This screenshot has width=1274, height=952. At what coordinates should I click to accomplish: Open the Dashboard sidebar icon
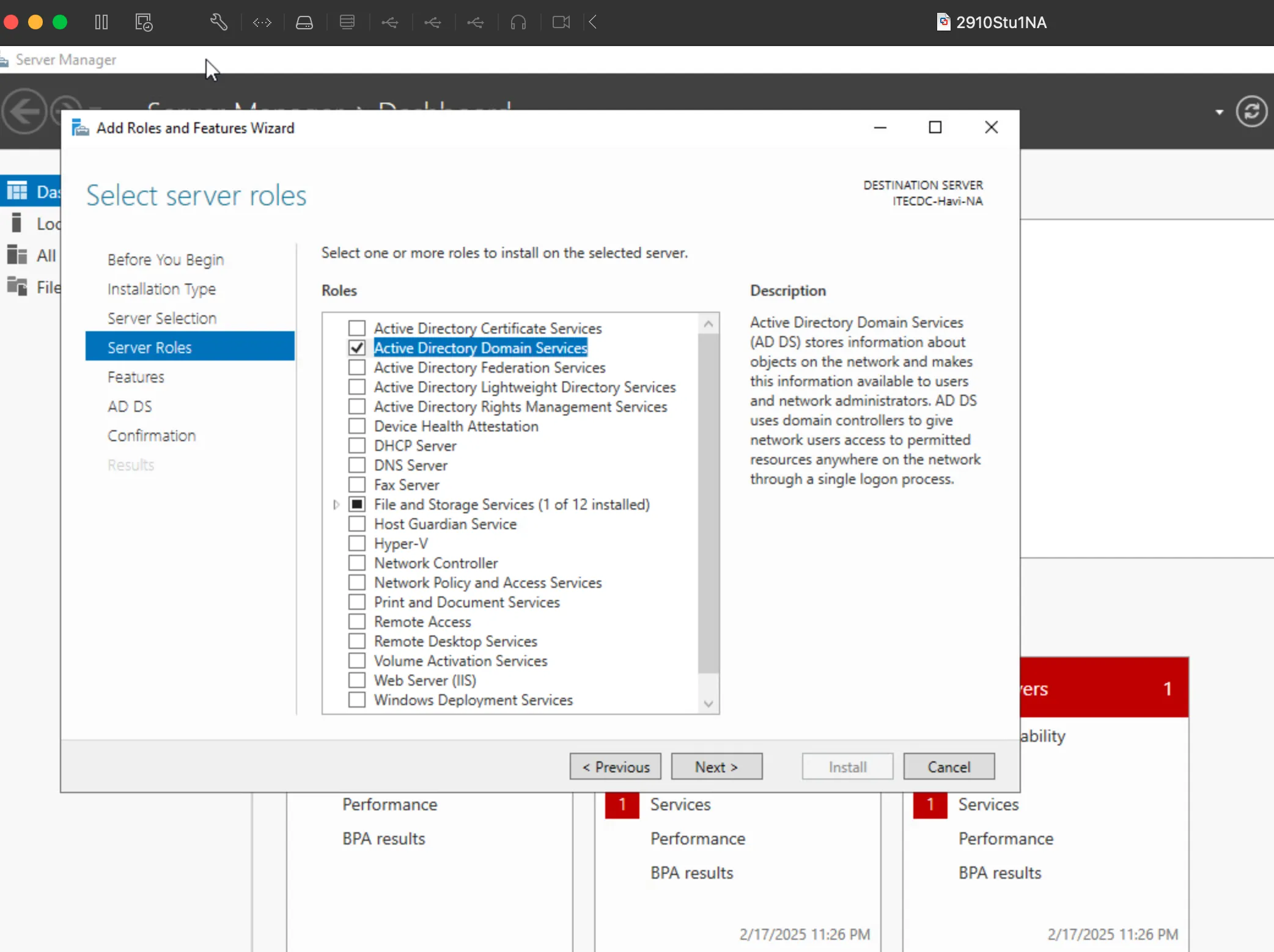coord(17,191)
